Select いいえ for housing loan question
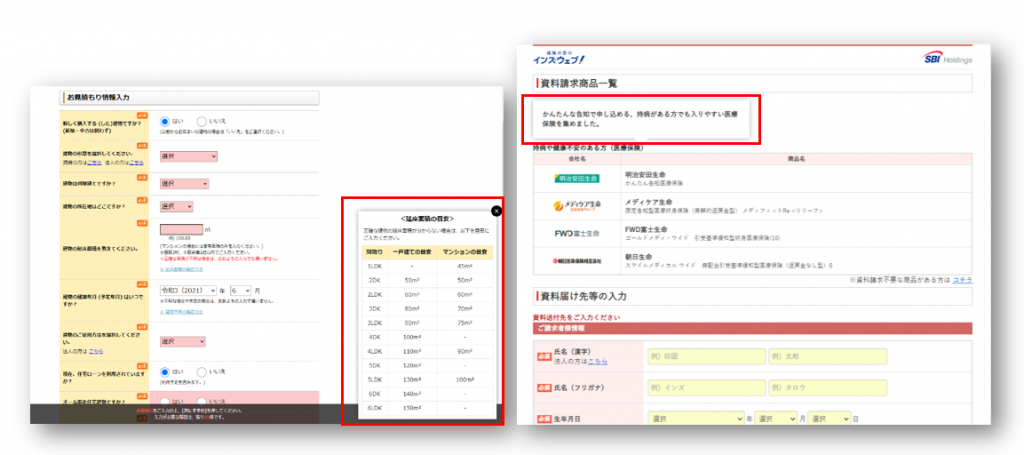 coord(201,371)
